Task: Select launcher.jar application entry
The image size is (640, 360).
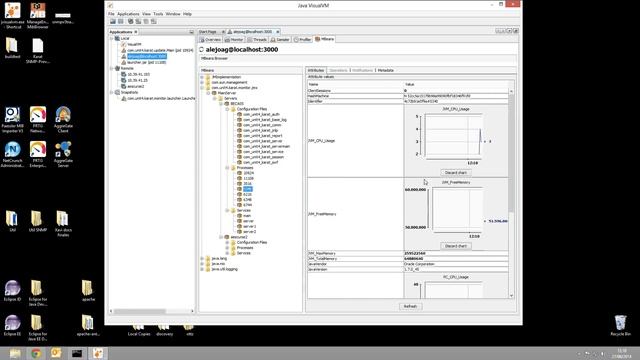Action: (x=147, y=62)
